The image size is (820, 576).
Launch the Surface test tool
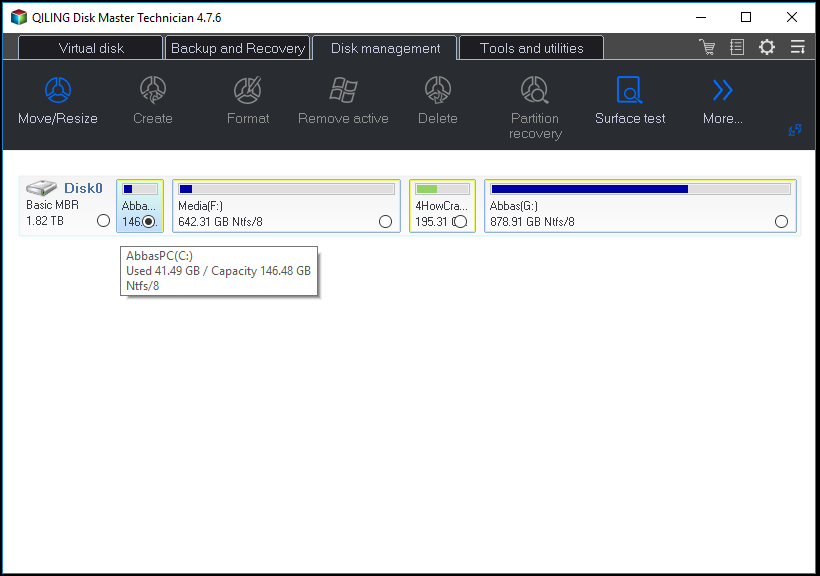630,101
